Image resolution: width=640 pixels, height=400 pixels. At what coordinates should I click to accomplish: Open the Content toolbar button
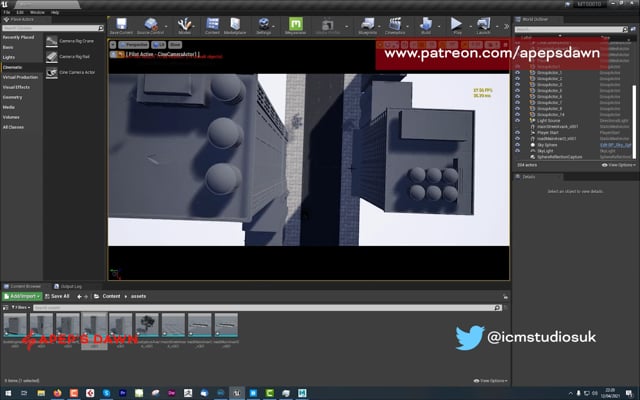pos(212,26)
